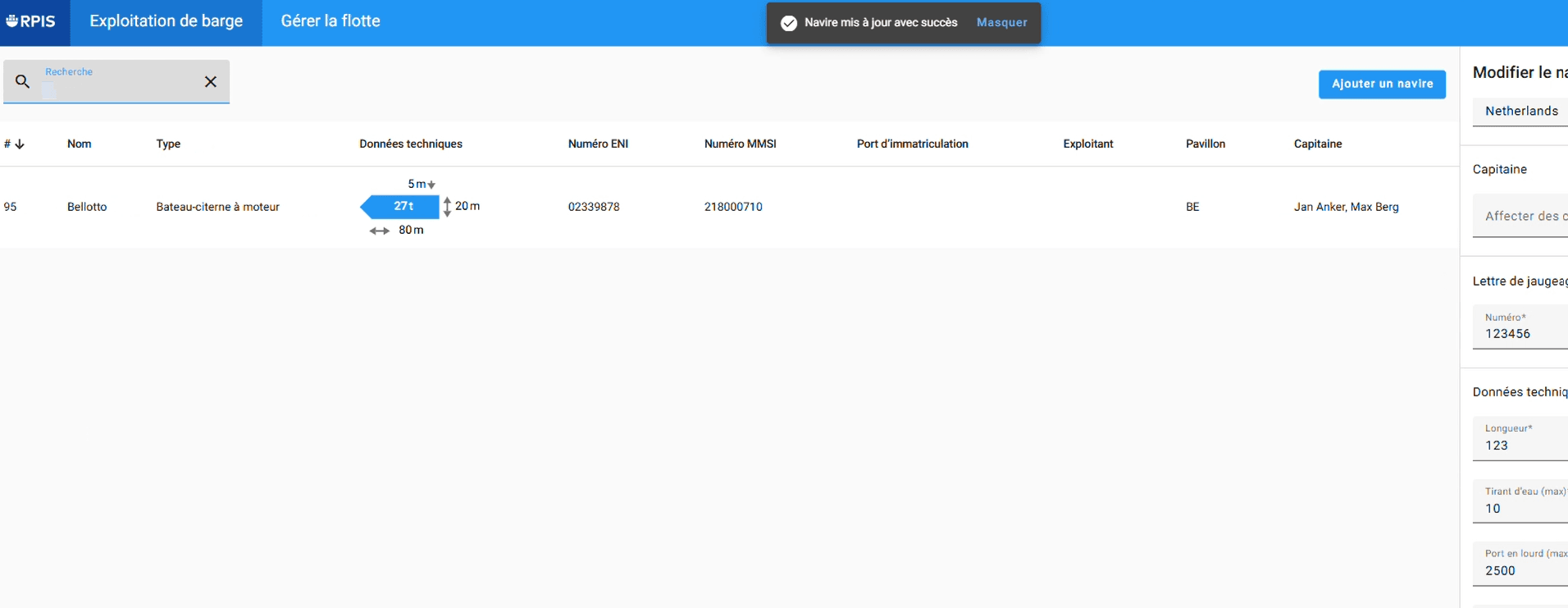
Task: Click the Affecter des capitaine field
Action: [x=1520, y=216]
